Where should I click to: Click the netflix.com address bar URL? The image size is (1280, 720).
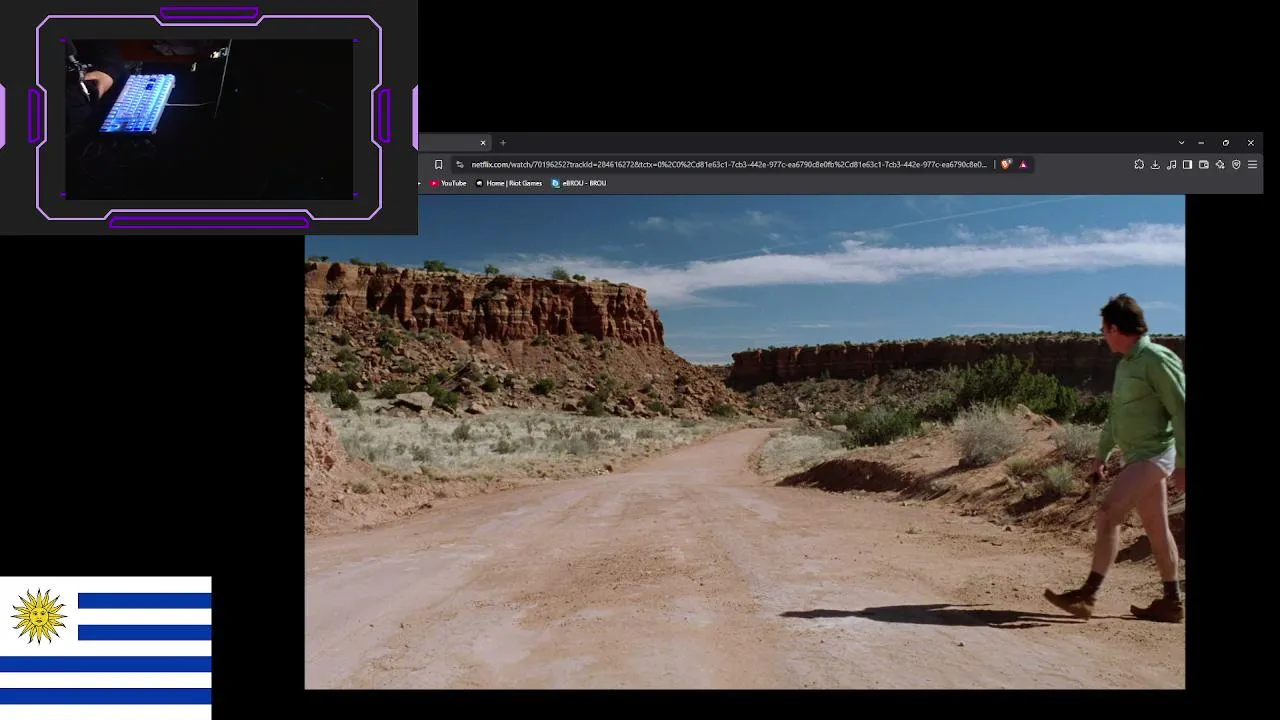(x=729, y=164)
